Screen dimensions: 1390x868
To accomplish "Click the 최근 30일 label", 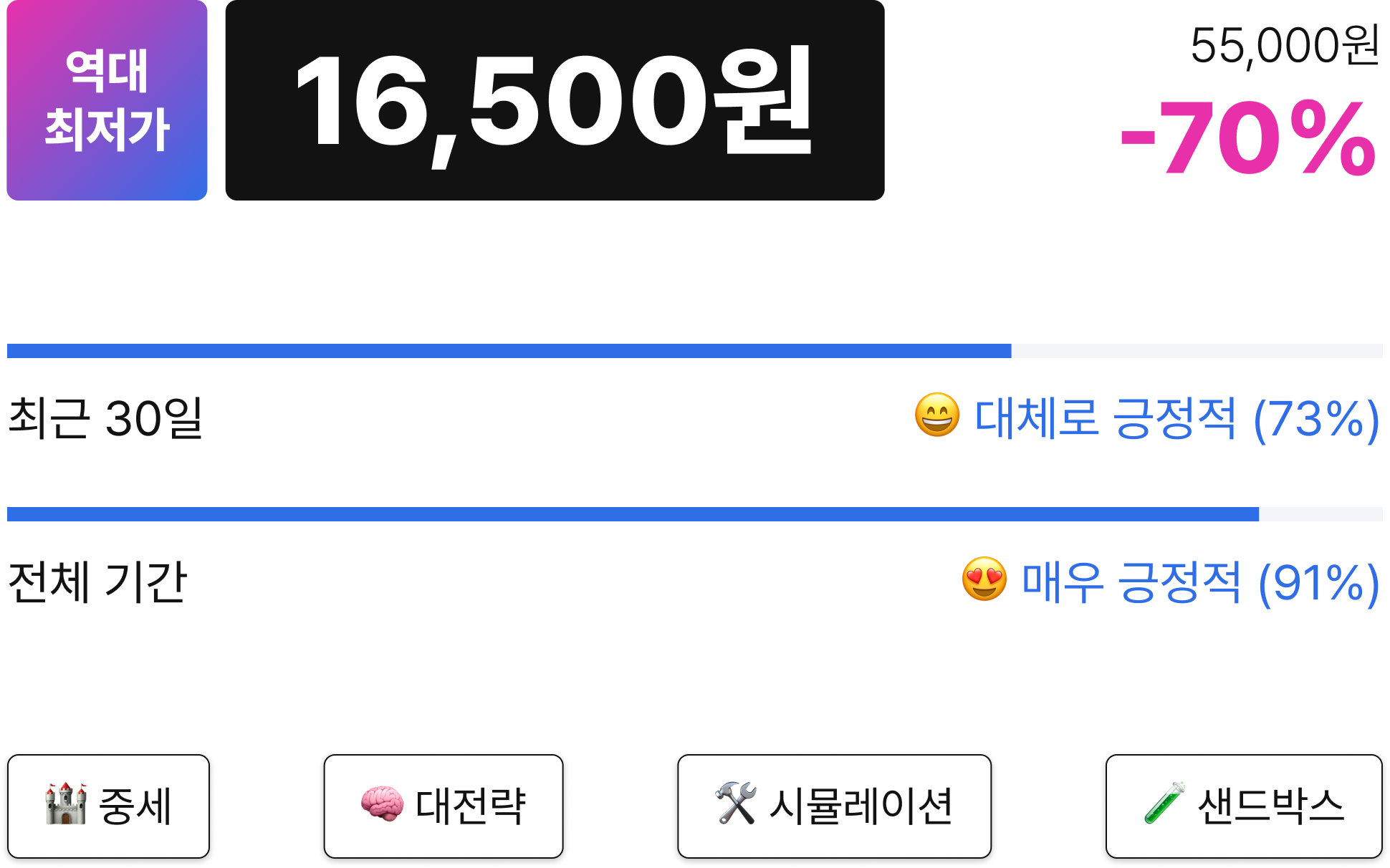I will tap(106, 418).
